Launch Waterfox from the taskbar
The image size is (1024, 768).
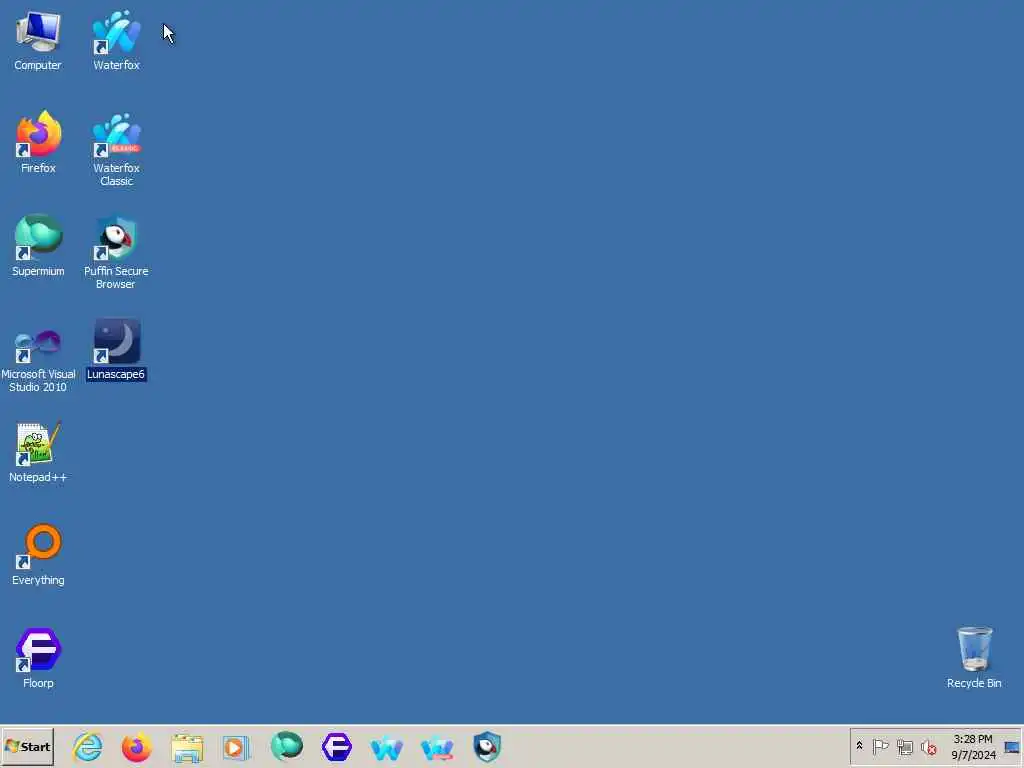point(387,746)
